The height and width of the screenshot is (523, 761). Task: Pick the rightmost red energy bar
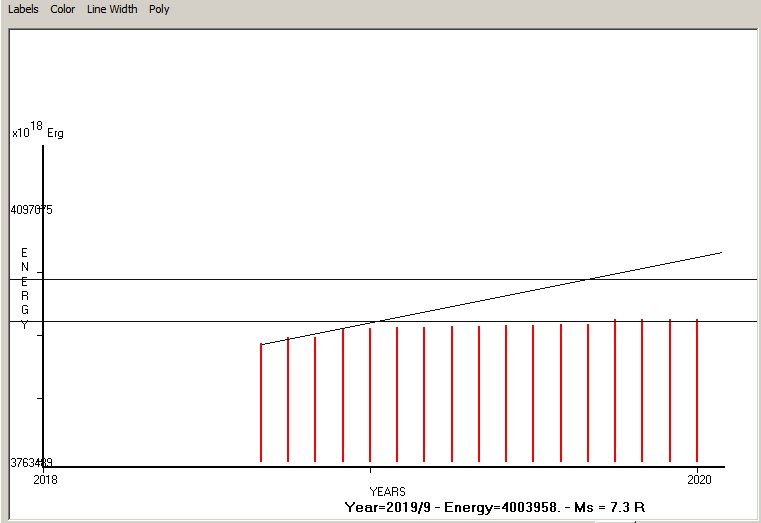click(697, 392)
